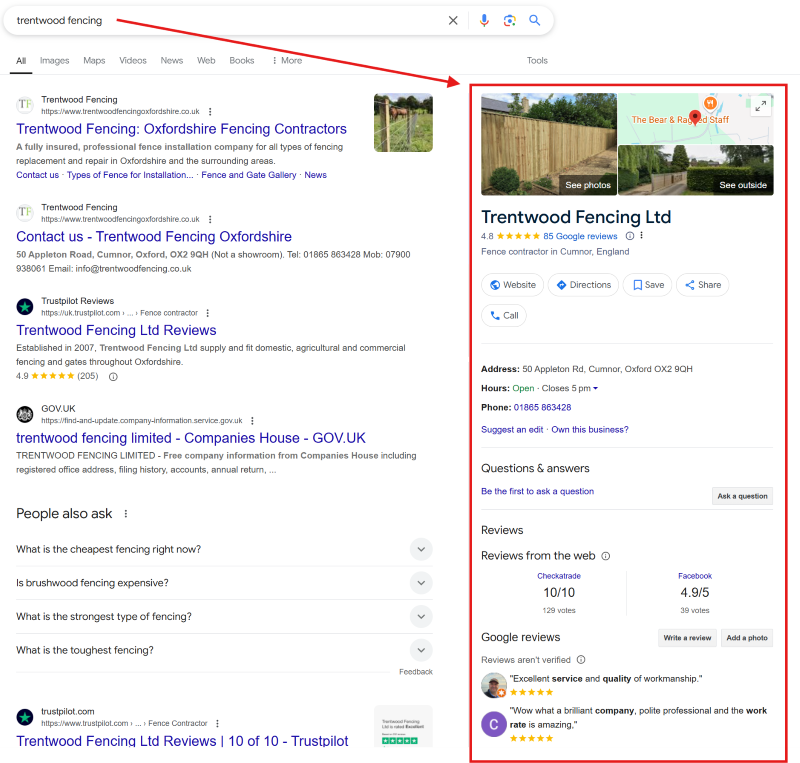Open the Checkatrade reviews link
800x763 pixels.
coord(559,576)
